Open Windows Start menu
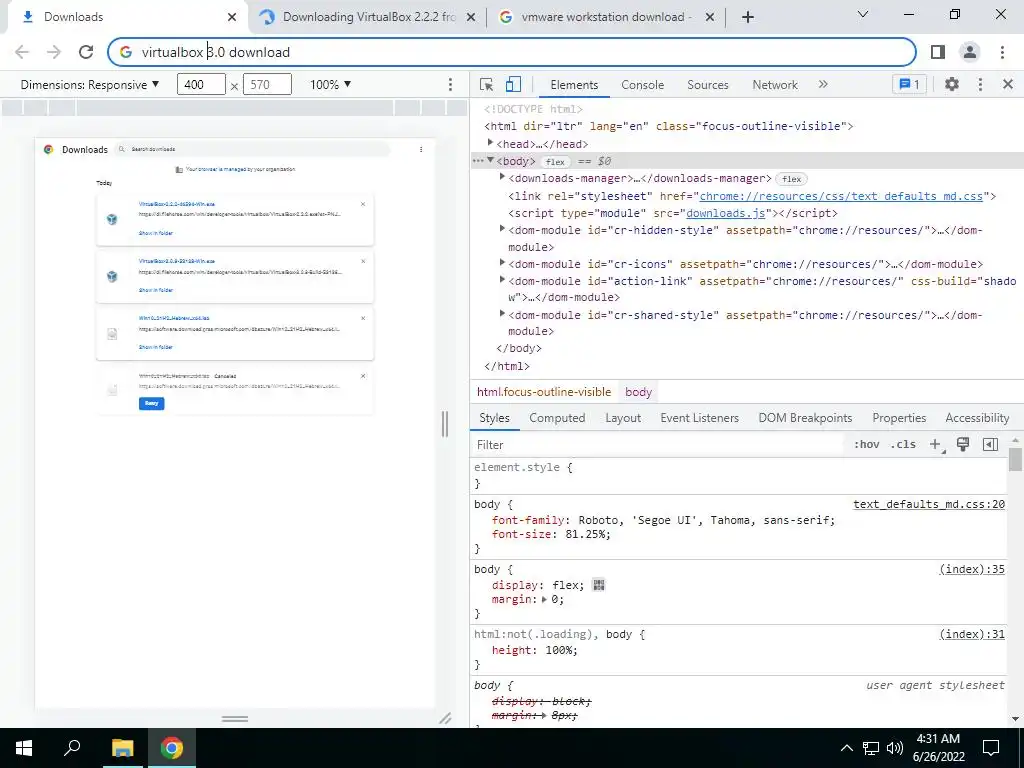This screenshot has width=1024, height=768. tap(24, 748)
